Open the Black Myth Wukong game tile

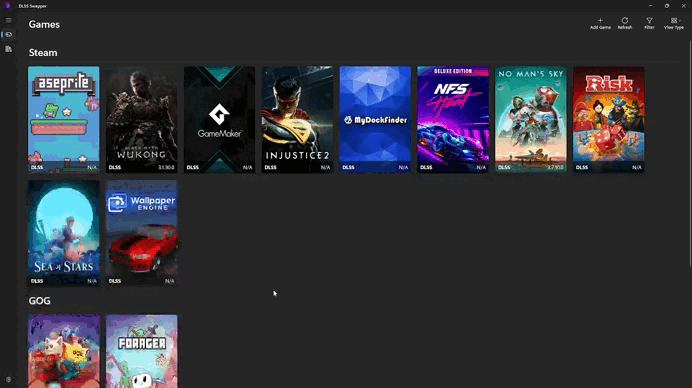pos(142,119)
